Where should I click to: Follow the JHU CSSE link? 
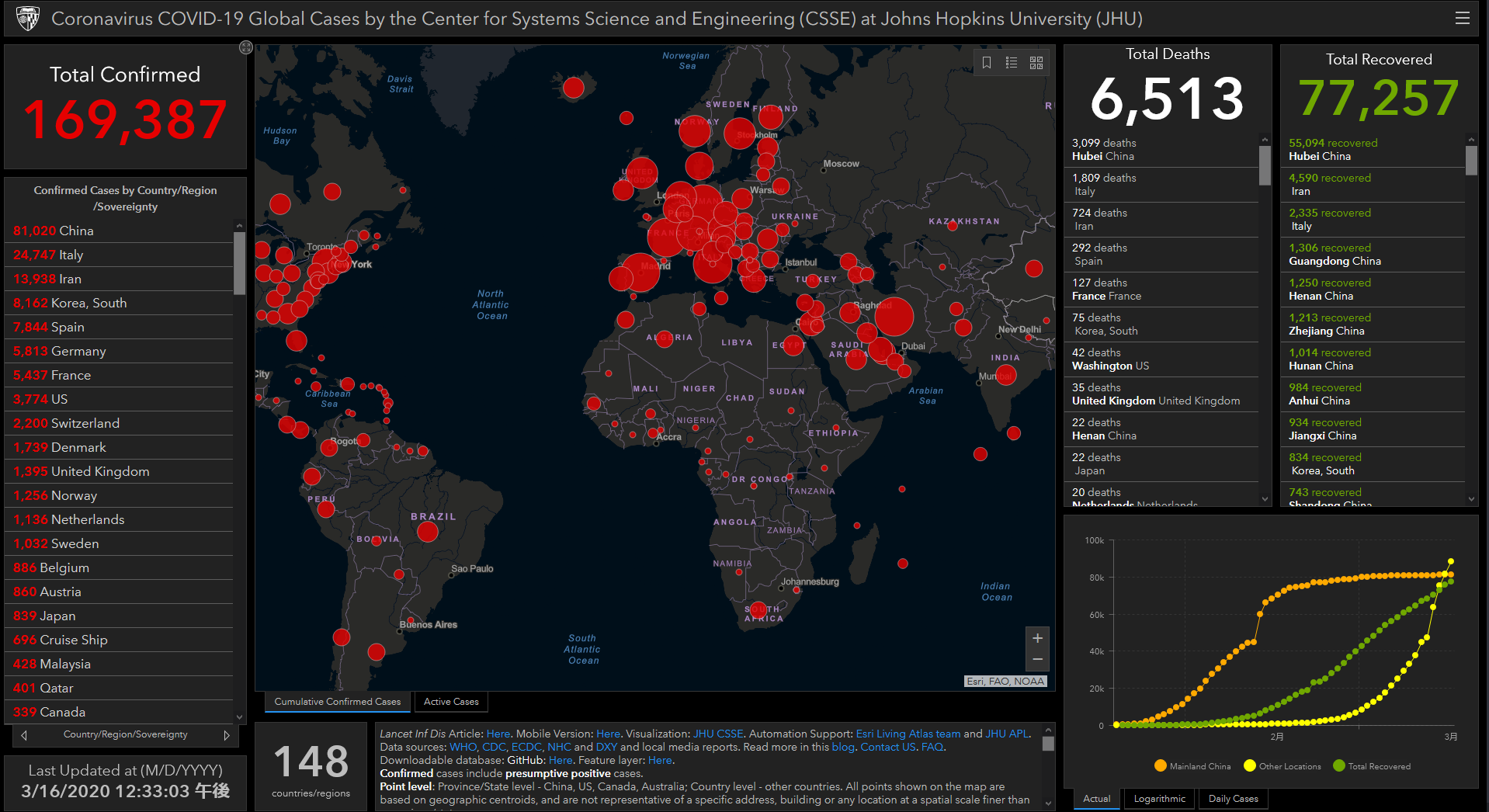coord(718,734)
